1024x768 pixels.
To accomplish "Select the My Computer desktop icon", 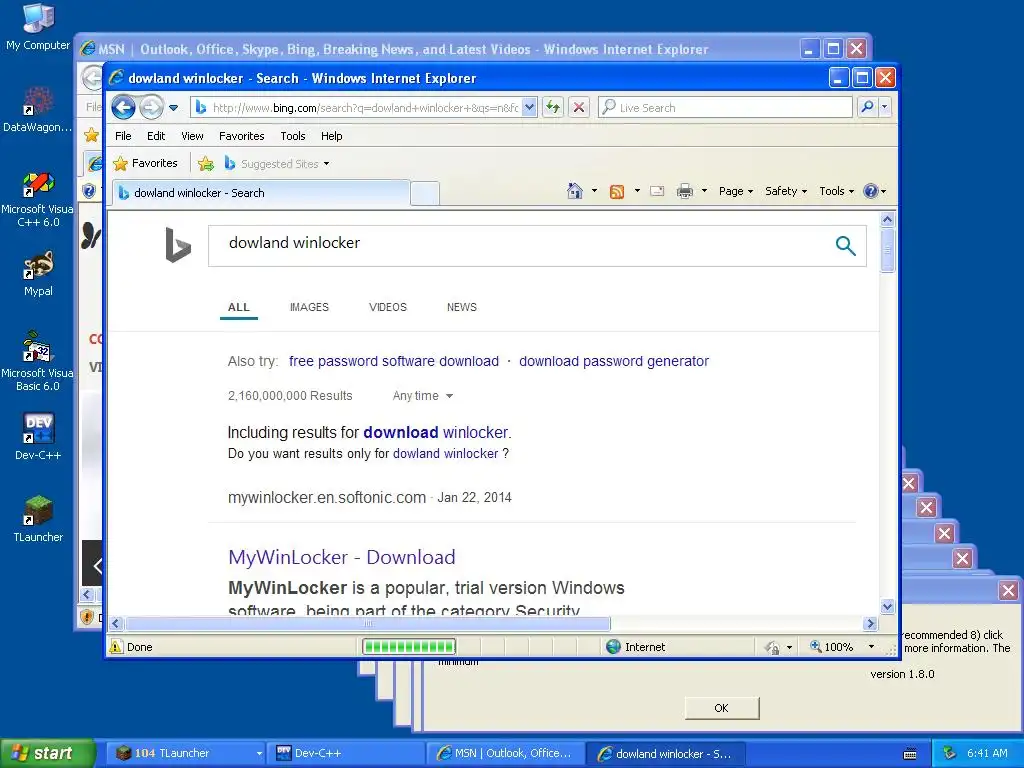I will click(x=38, y=27).
